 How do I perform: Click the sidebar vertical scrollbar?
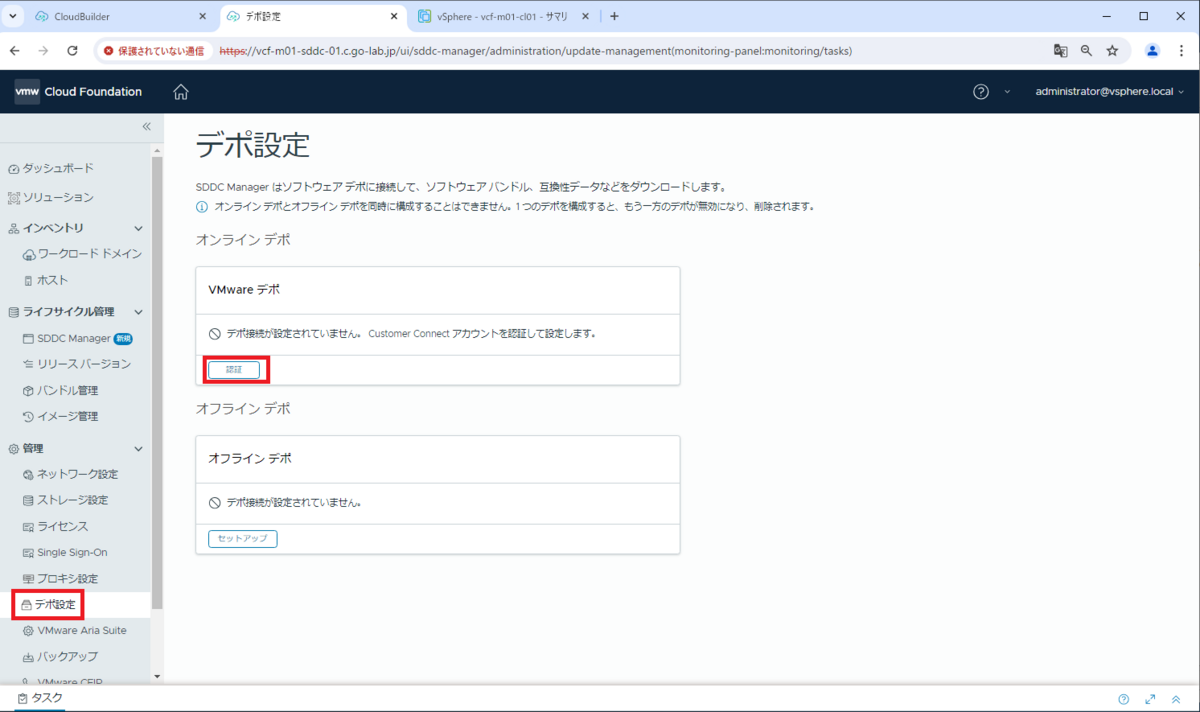(x=156, y=385)
